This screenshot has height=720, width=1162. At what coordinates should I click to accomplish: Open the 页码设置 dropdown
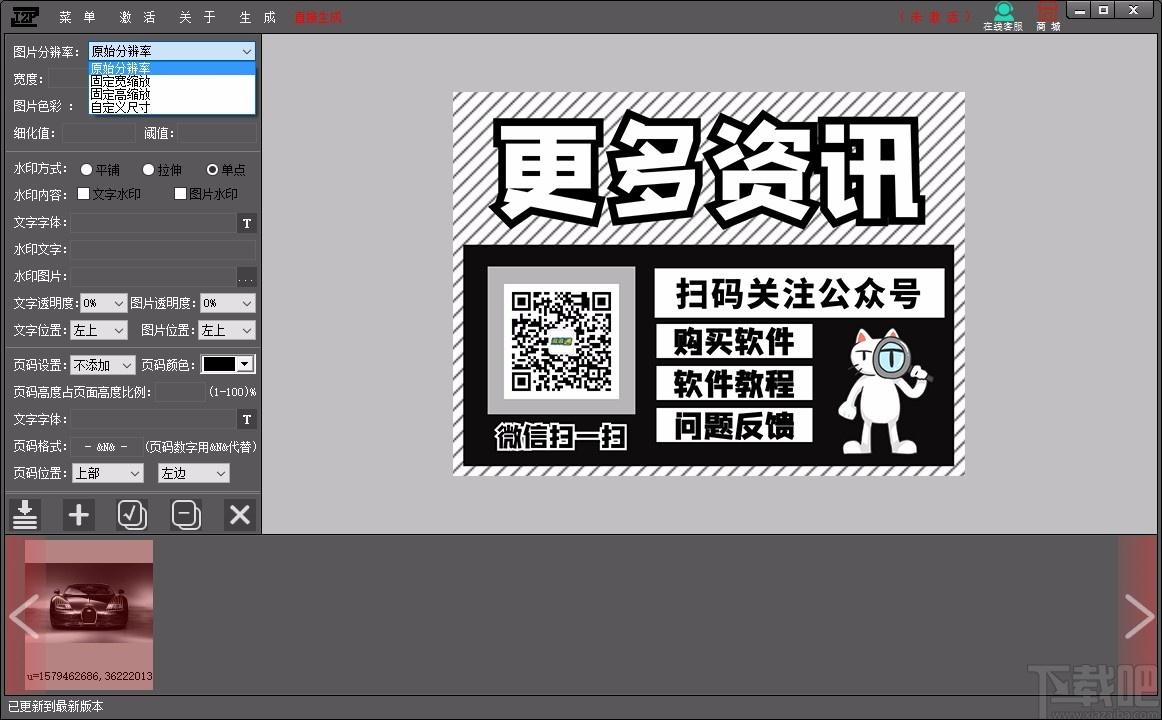click(103, 365)
